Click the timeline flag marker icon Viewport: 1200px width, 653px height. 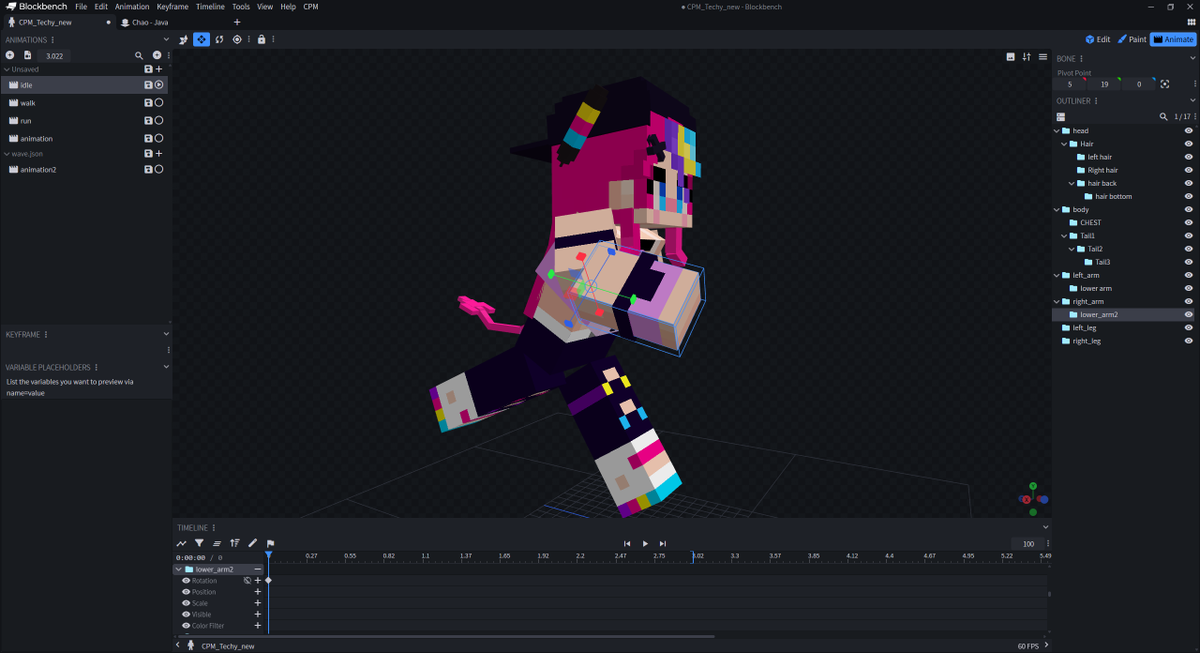point(270,543)
